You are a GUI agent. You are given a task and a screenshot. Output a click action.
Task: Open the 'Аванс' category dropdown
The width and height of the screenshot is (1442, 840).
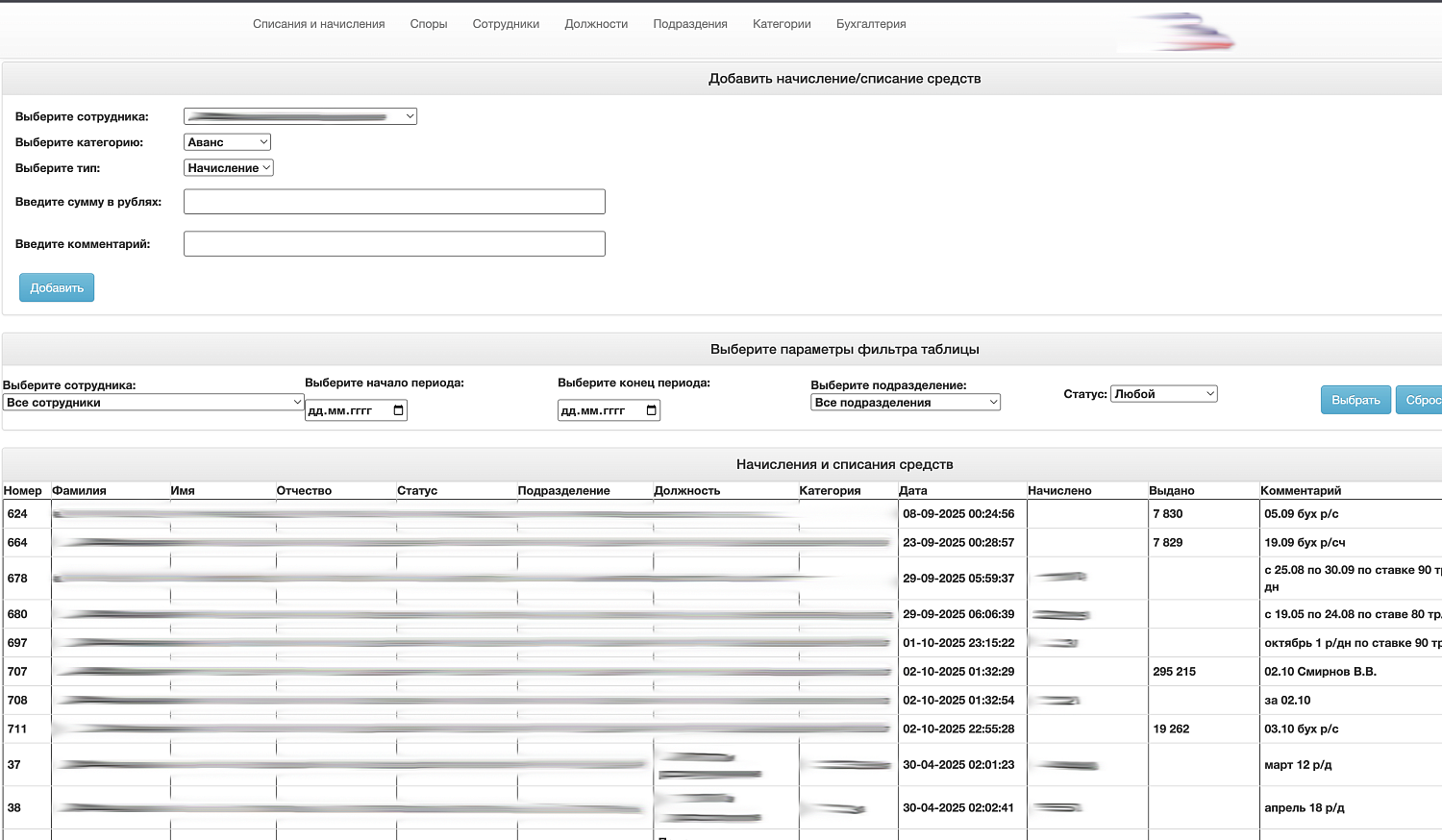tap(227, 140)
